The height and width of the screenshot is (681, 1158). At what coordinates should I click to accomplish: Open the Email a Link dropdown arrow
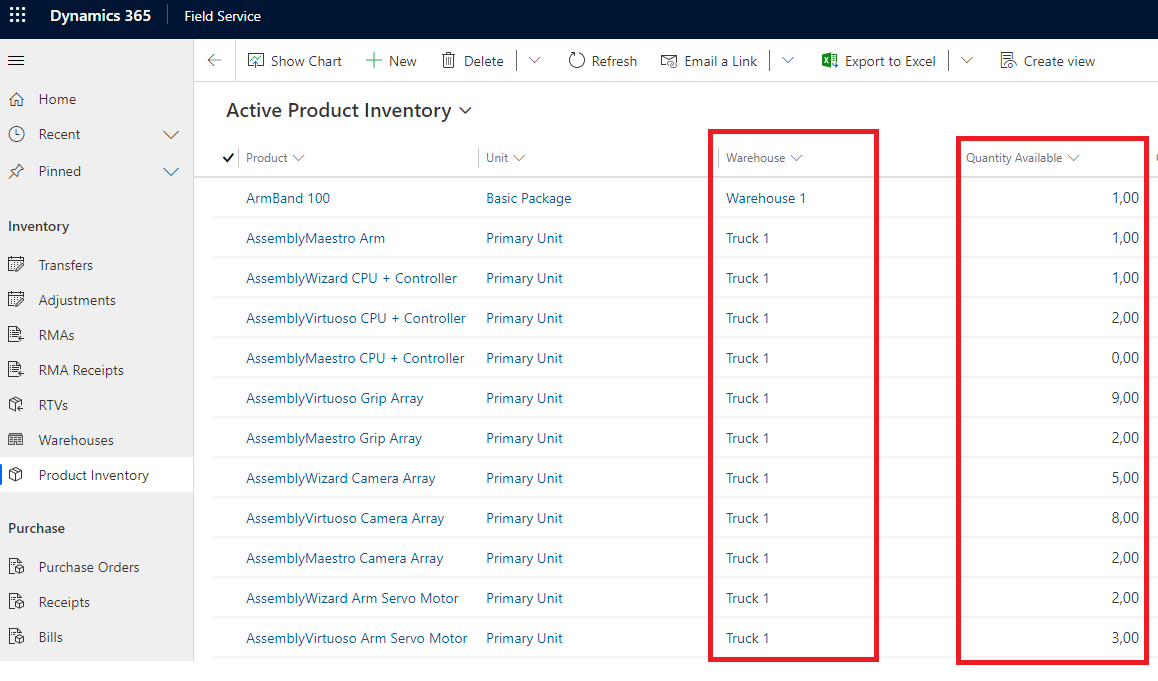[x=788, y=61]
